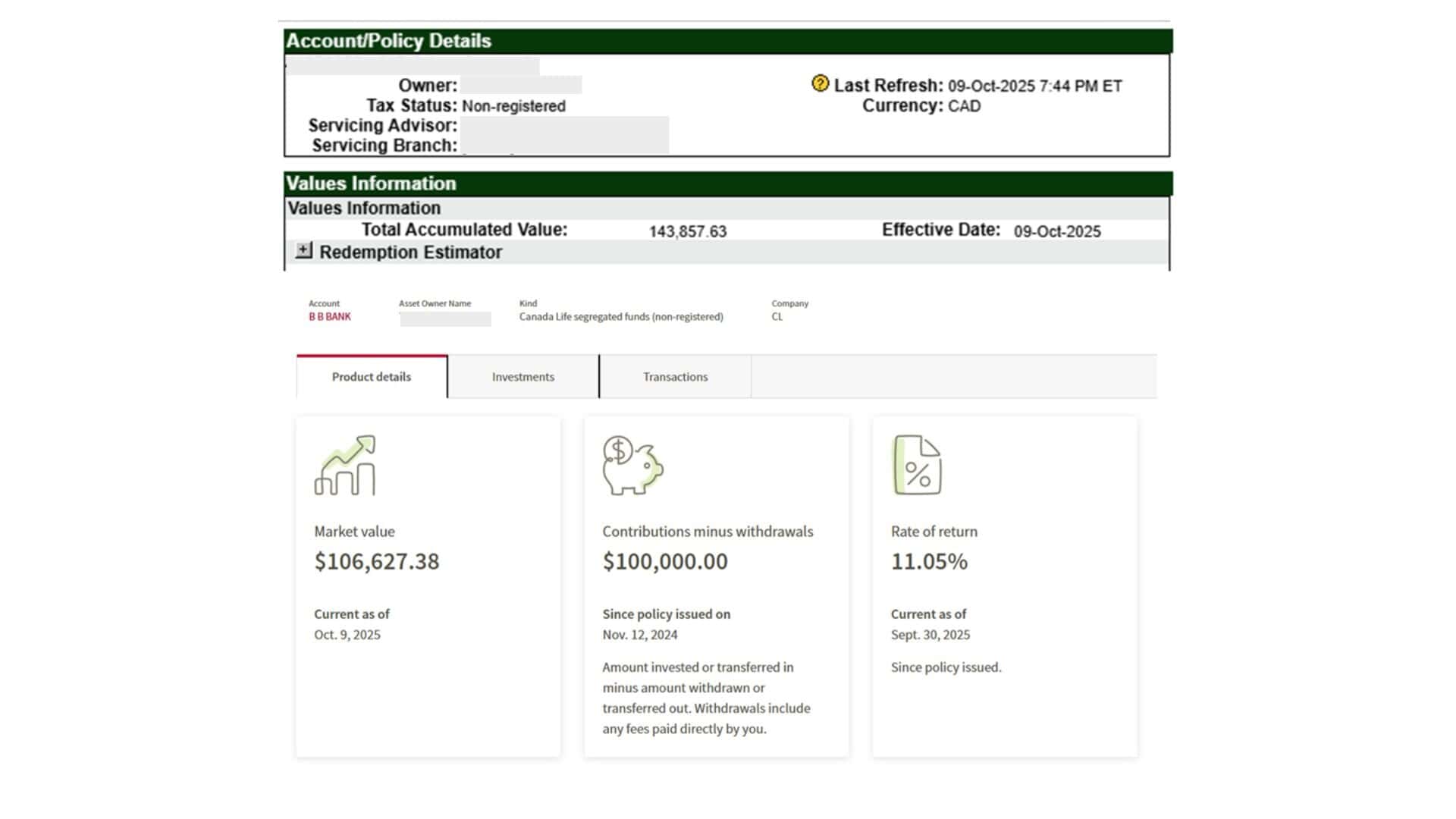Click the Non-registered tax status value
Viewport: 1456px width, 819px height.
(x=513, y=106)
